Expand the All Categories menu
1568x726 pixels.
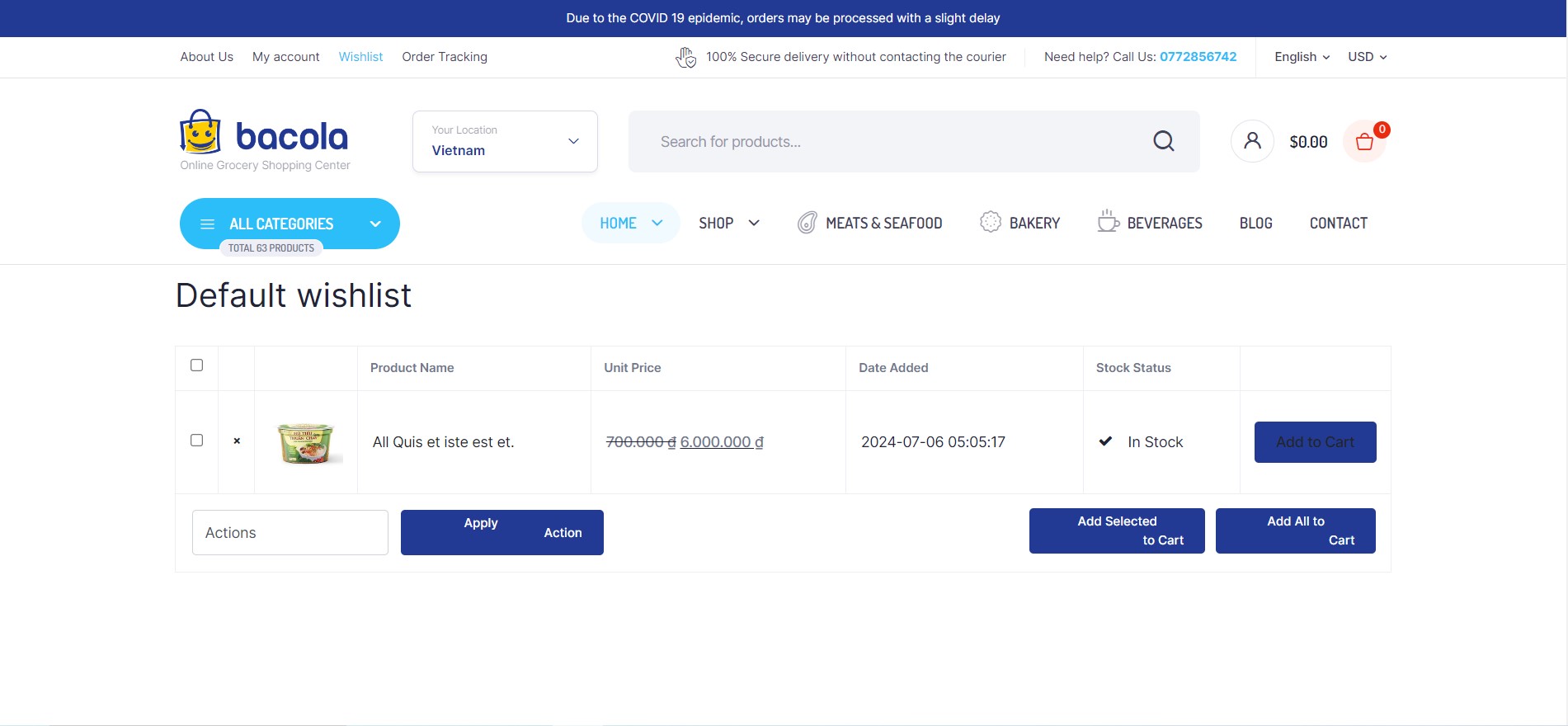[290, 224]
